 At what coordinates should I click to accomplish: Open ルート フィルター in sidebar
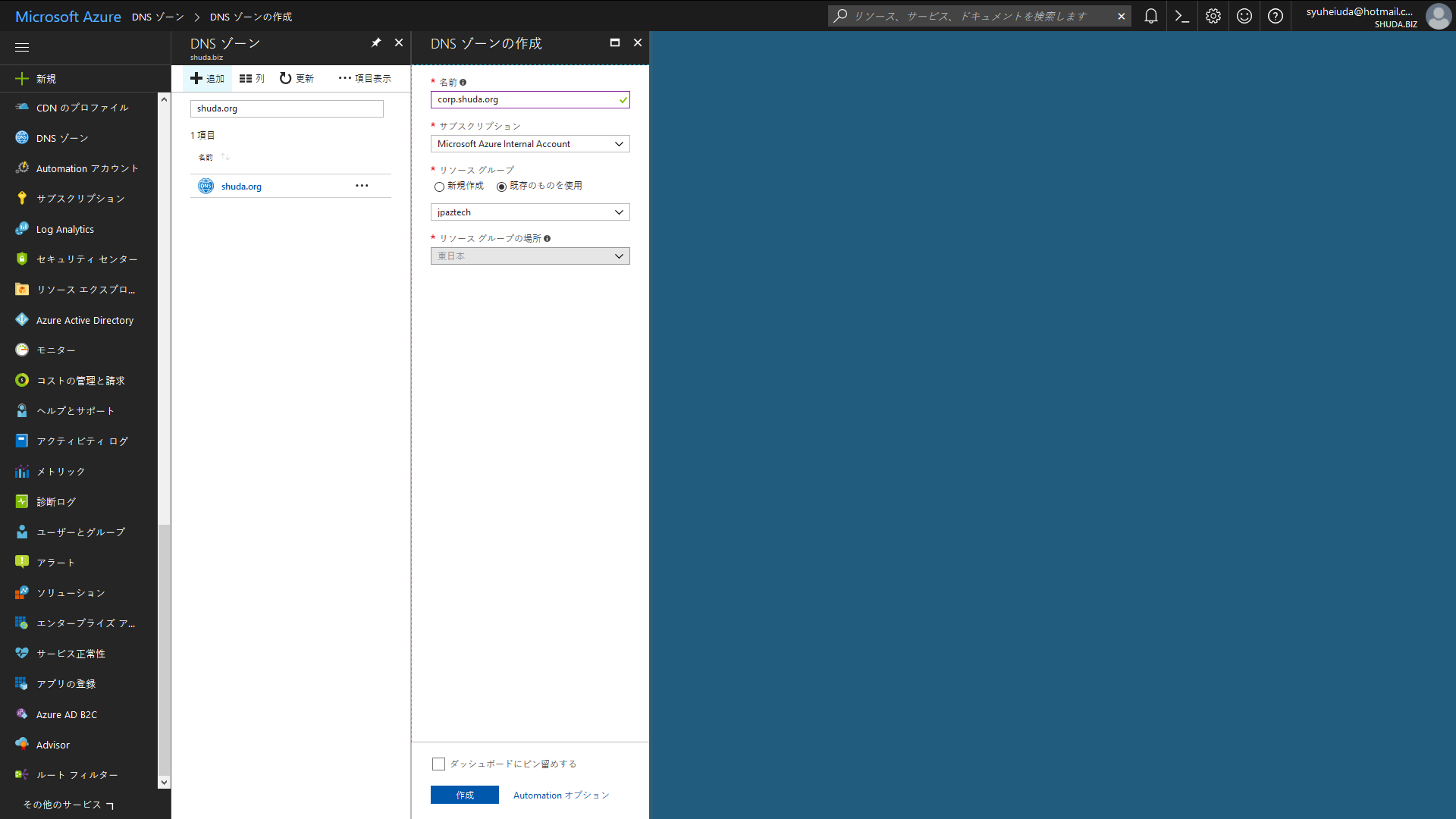click(x=79, y=775)
